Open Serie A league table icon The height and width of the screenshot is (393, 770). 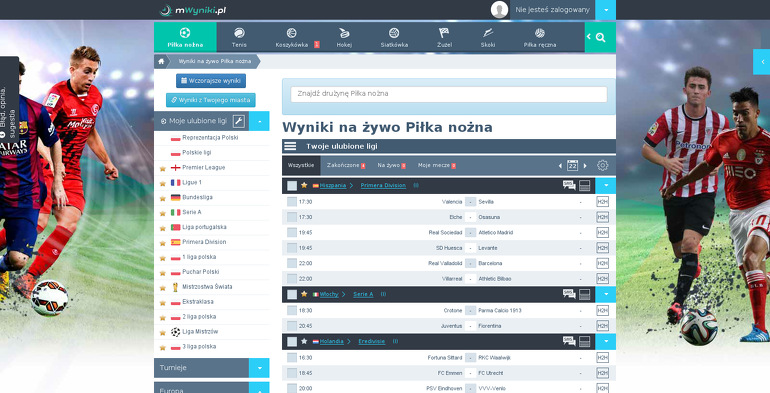pos(584,294)
